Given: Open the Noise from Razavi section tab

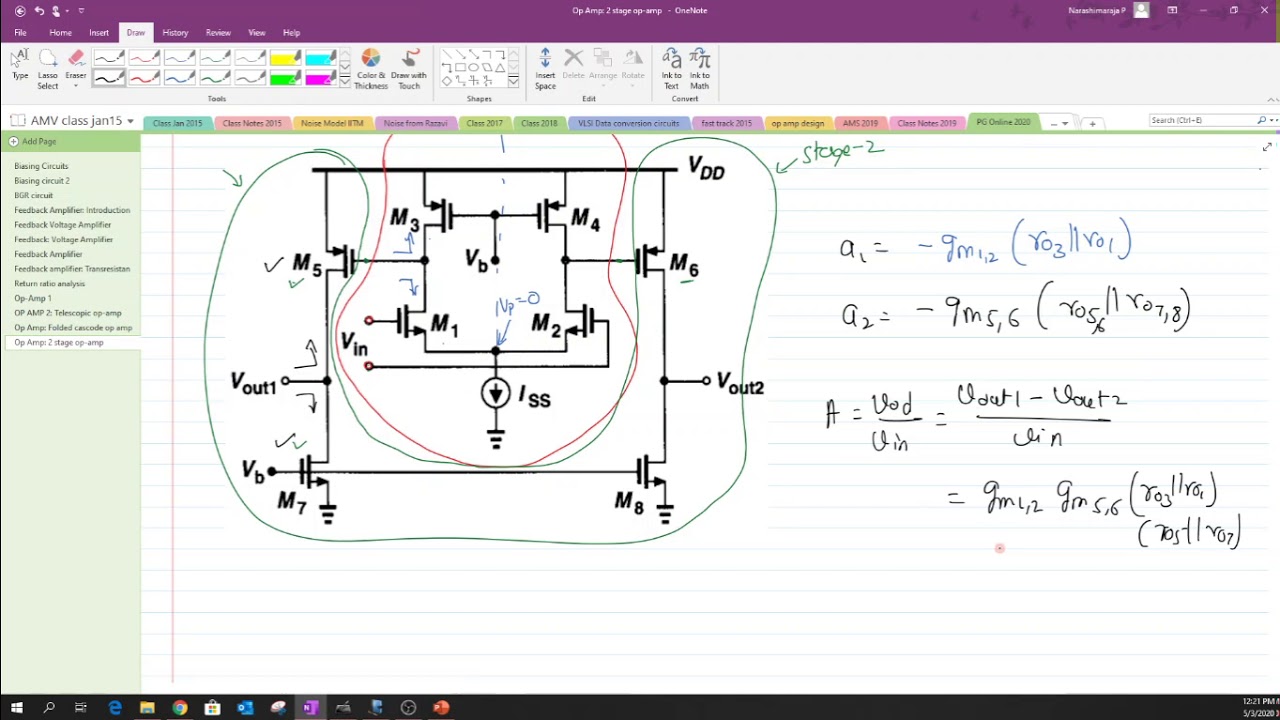Looking at the screenshot, I should point(415,123).
